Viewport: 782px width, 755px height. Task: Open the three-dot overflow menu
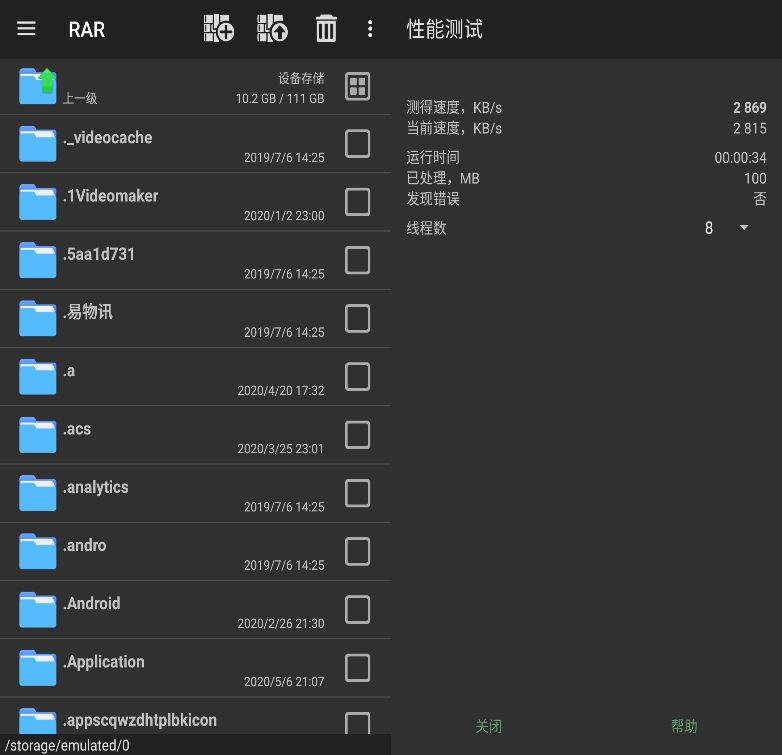(x=370, y=28)
